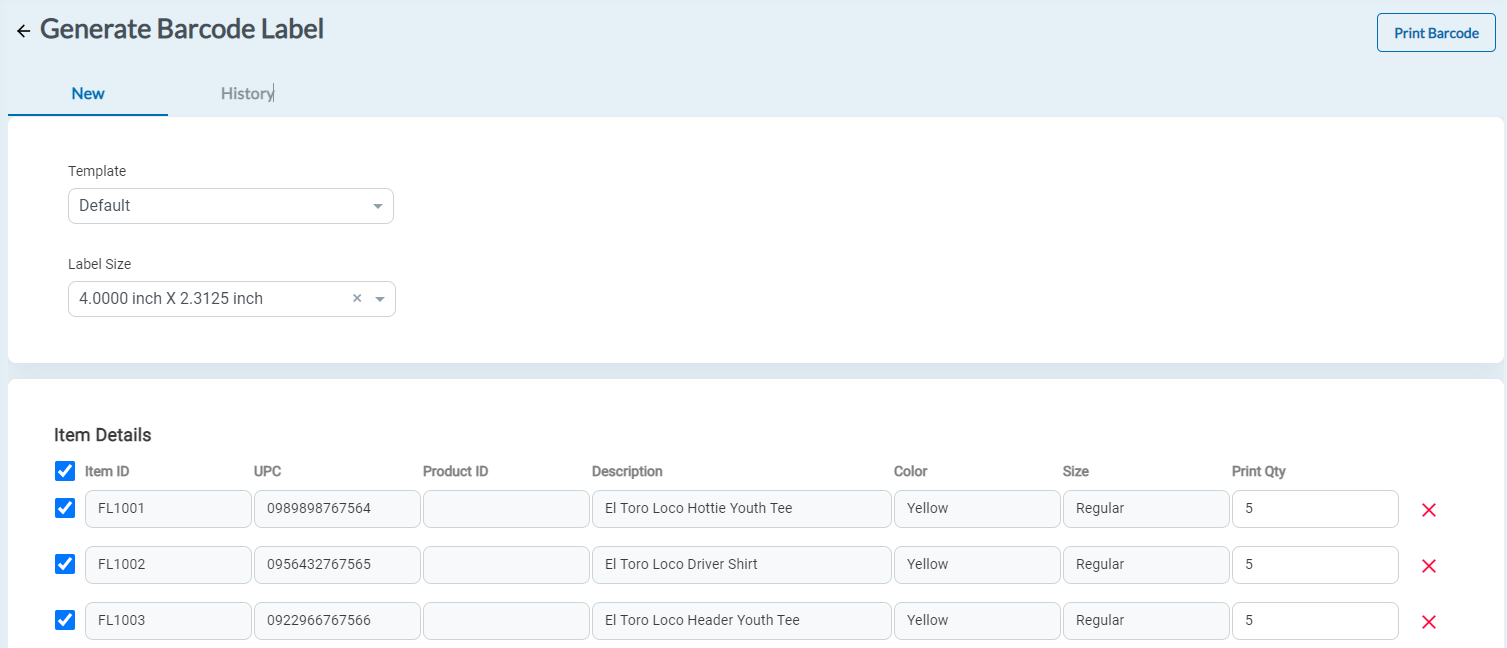Click the Description column header
The height and width of the screenshot is (648, 1507).
coord(627,471)
